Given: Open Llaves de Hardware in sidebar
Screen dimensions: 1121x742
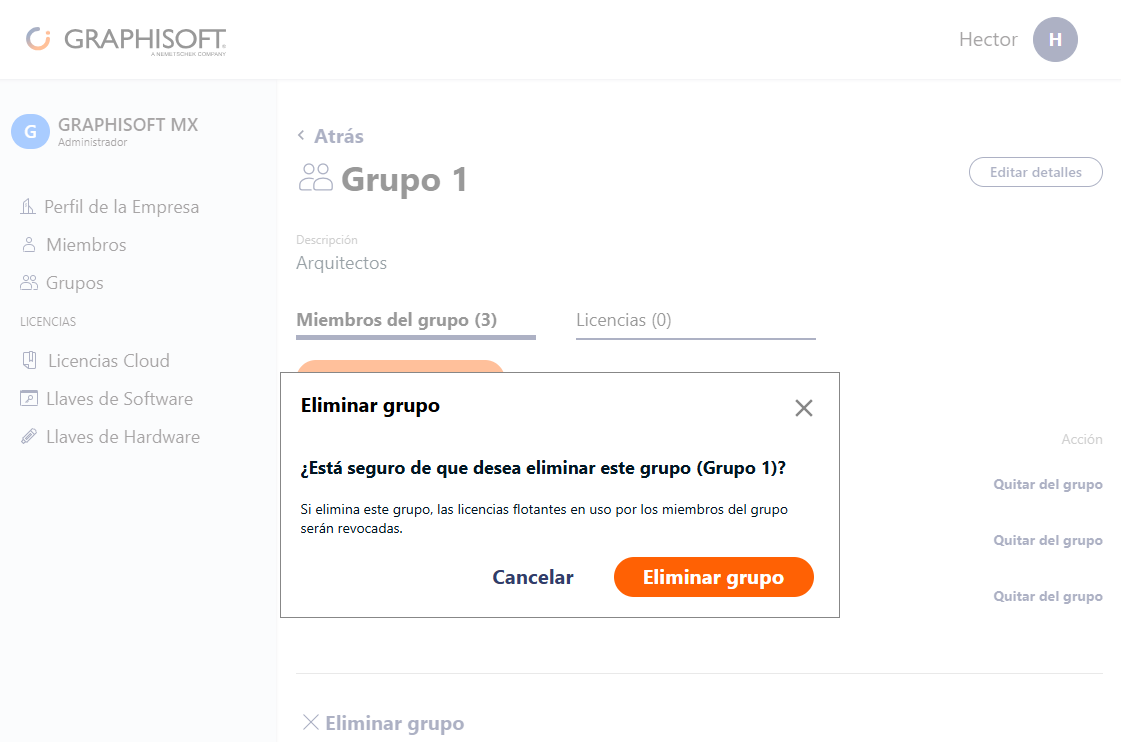Looking at the screenshot, I should pos(110,436).
